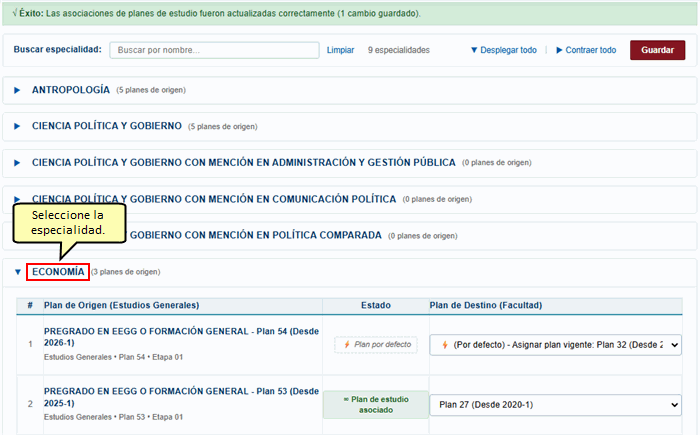Click the Limpiar link

point(340,50)
